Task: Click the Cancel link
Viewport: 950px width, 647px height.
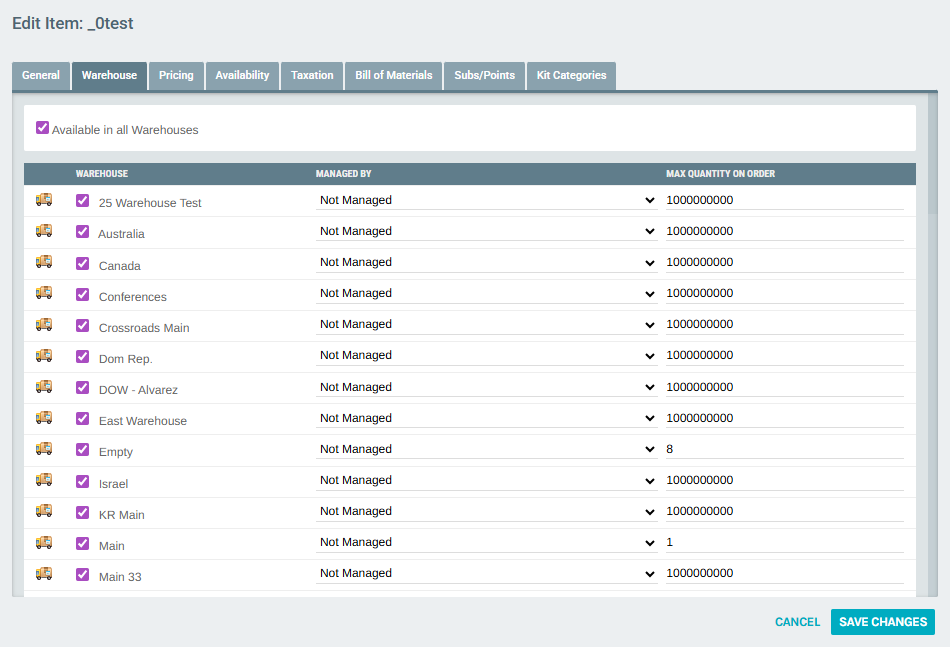Action: tap(797, 622)
